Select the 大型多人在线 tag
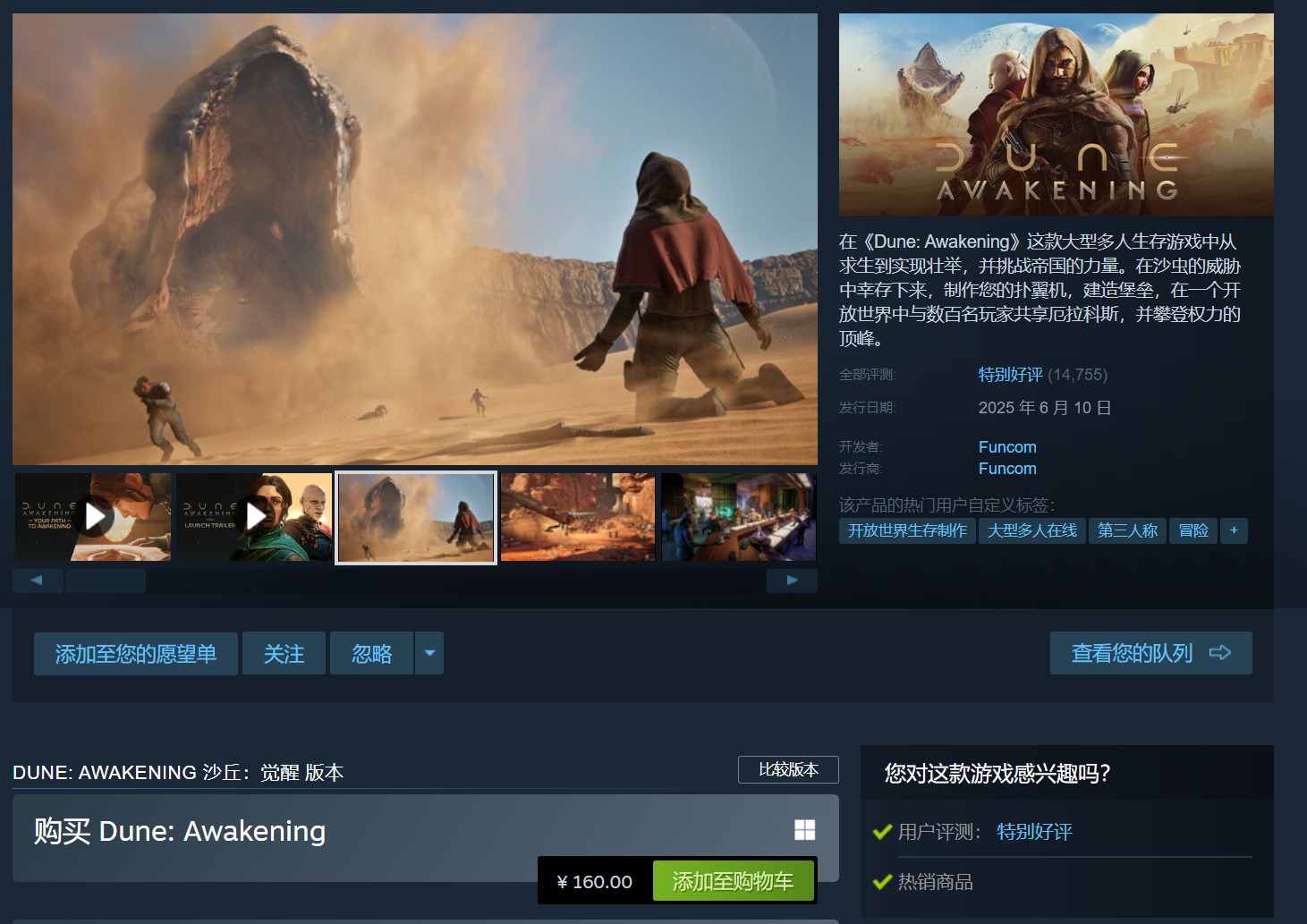Viewport: 1307px width, 924px height. (1032, 530)
